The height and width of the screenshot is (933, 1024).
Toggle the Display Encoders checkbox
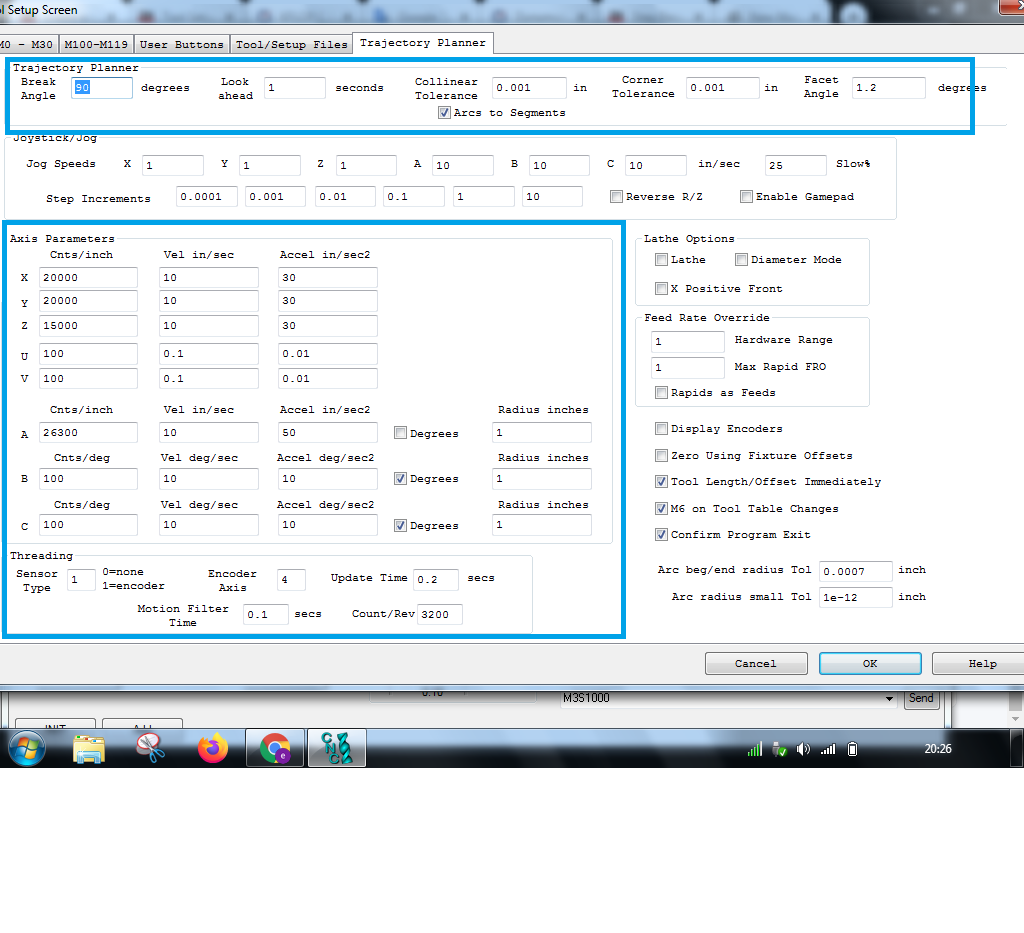[661, 429]
